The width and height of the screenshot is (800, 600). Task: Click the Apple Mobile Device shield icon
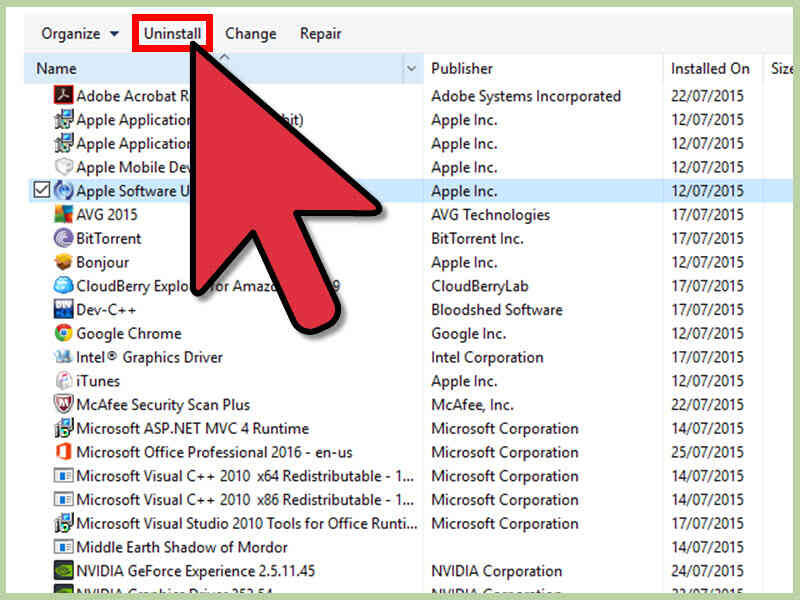point(63,167)
